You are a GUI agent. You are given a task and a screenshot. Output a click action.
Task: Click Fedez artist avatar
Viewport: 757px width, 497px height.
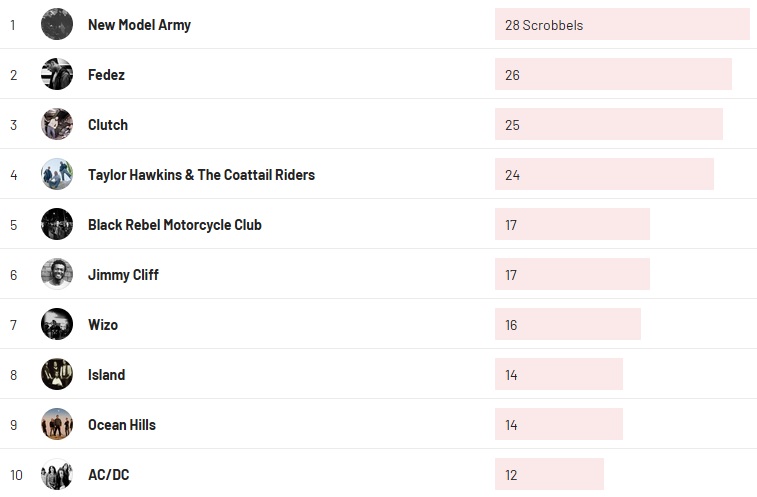(57, 74)
